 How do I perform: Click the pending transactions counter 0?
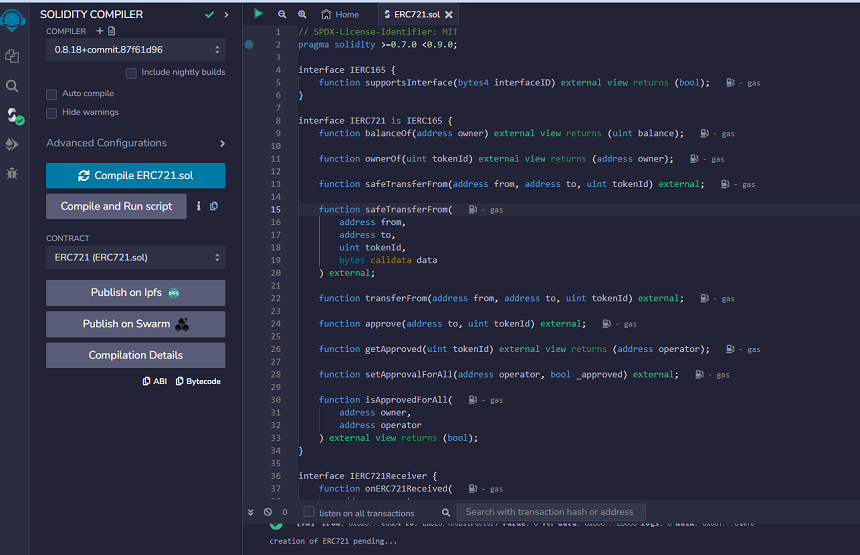coord(285,512)
